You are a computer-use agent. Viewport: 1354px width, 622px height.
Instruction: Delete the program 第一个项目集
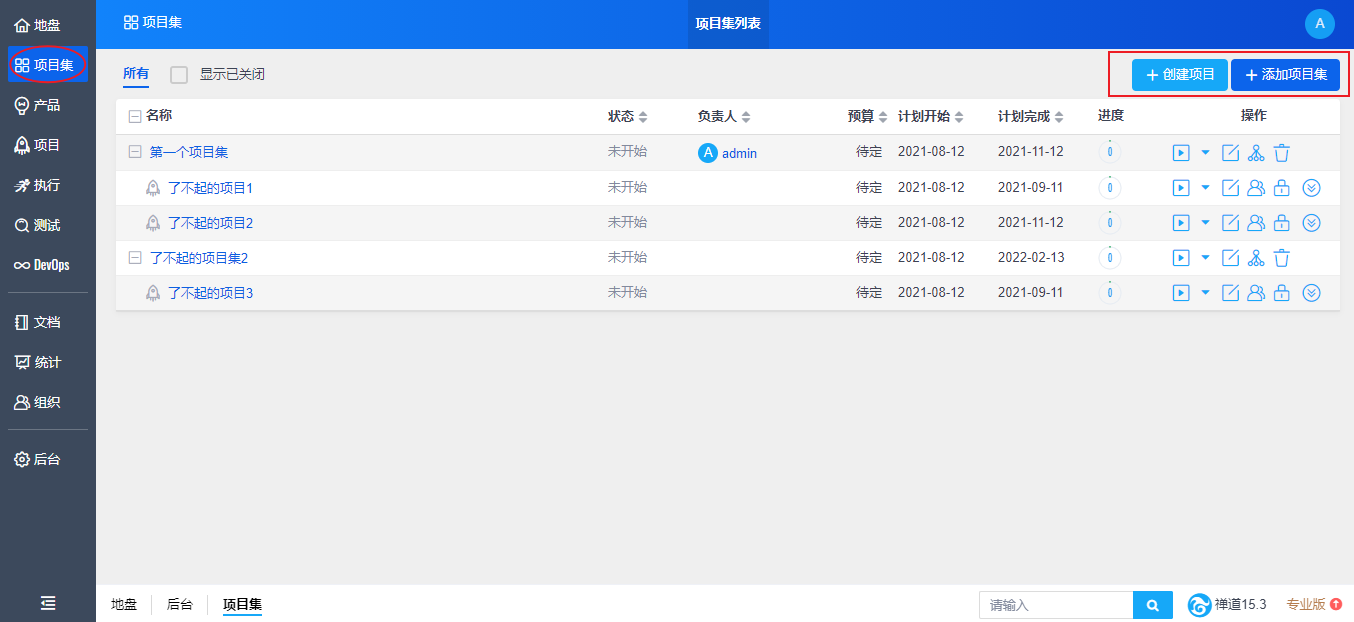1282,153
